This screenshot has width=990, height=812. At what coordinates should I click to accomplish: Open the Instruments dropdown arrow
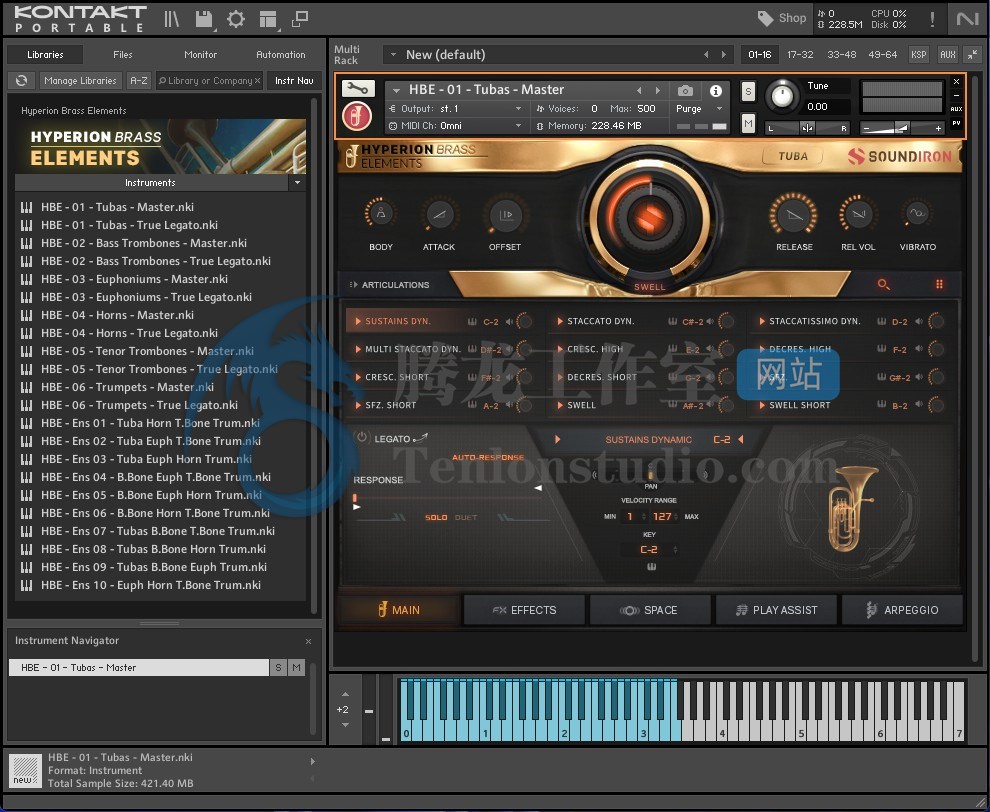tap(297, 182)
